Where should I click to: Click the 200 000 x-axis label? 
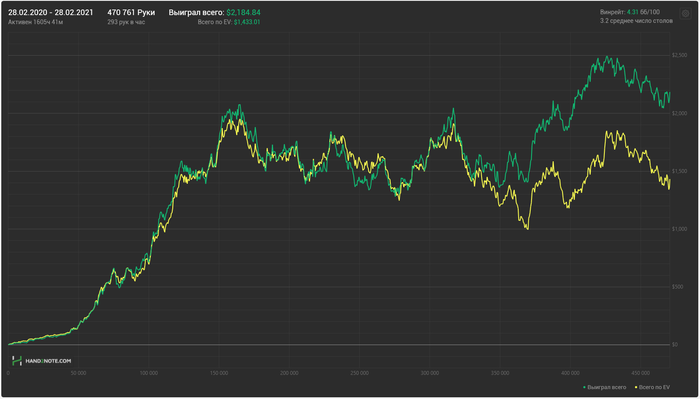pyautogui.click(x=289, y=373)
